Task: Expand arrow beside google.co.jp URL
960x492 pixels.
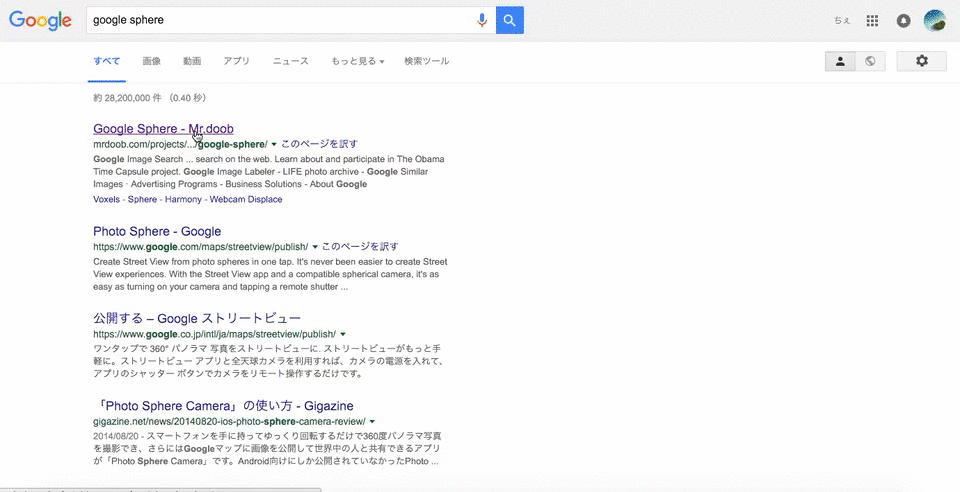Action: click(x=342, y=335)
